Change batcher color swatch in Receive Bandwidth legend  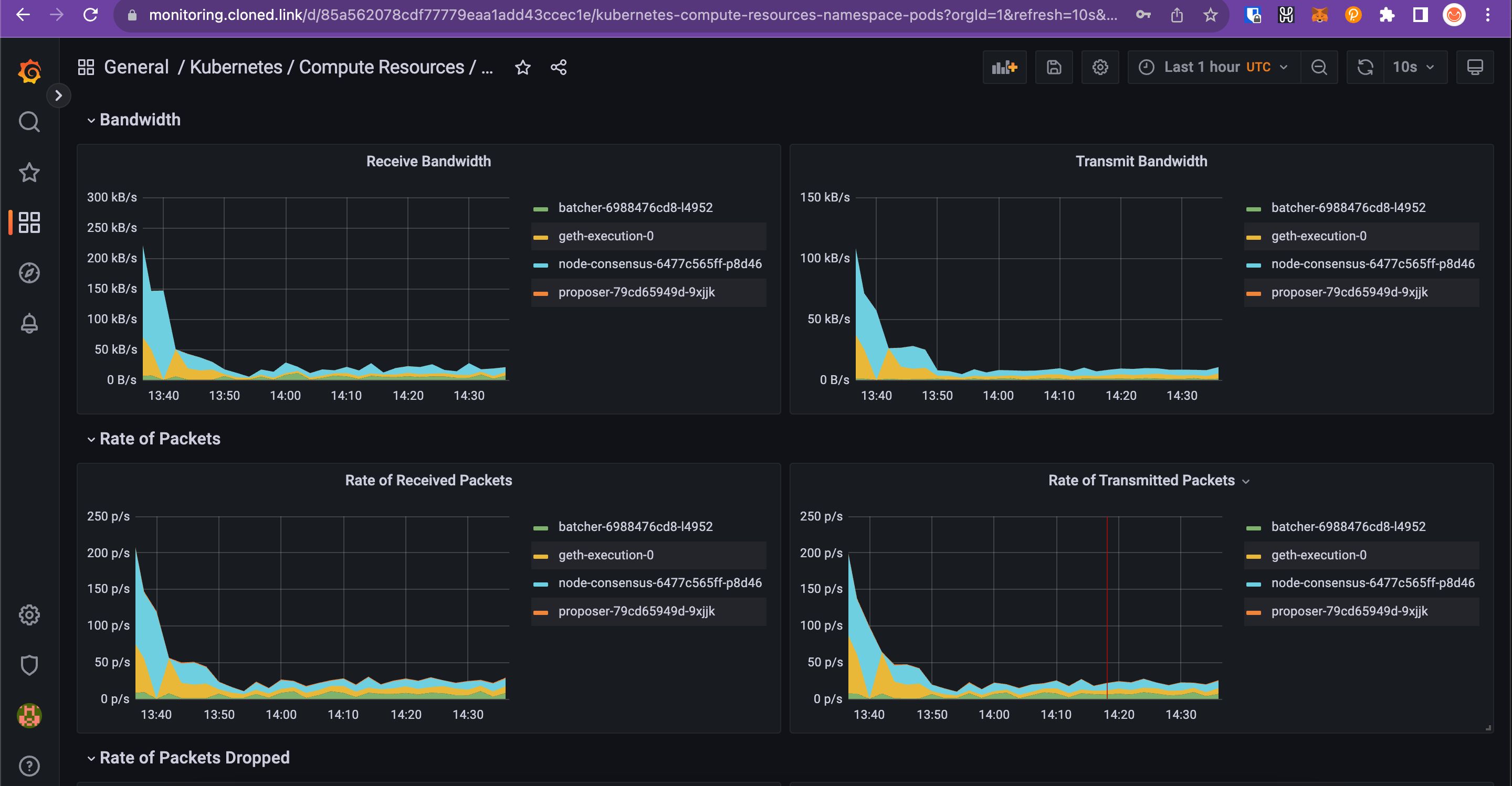click(541, 209)
